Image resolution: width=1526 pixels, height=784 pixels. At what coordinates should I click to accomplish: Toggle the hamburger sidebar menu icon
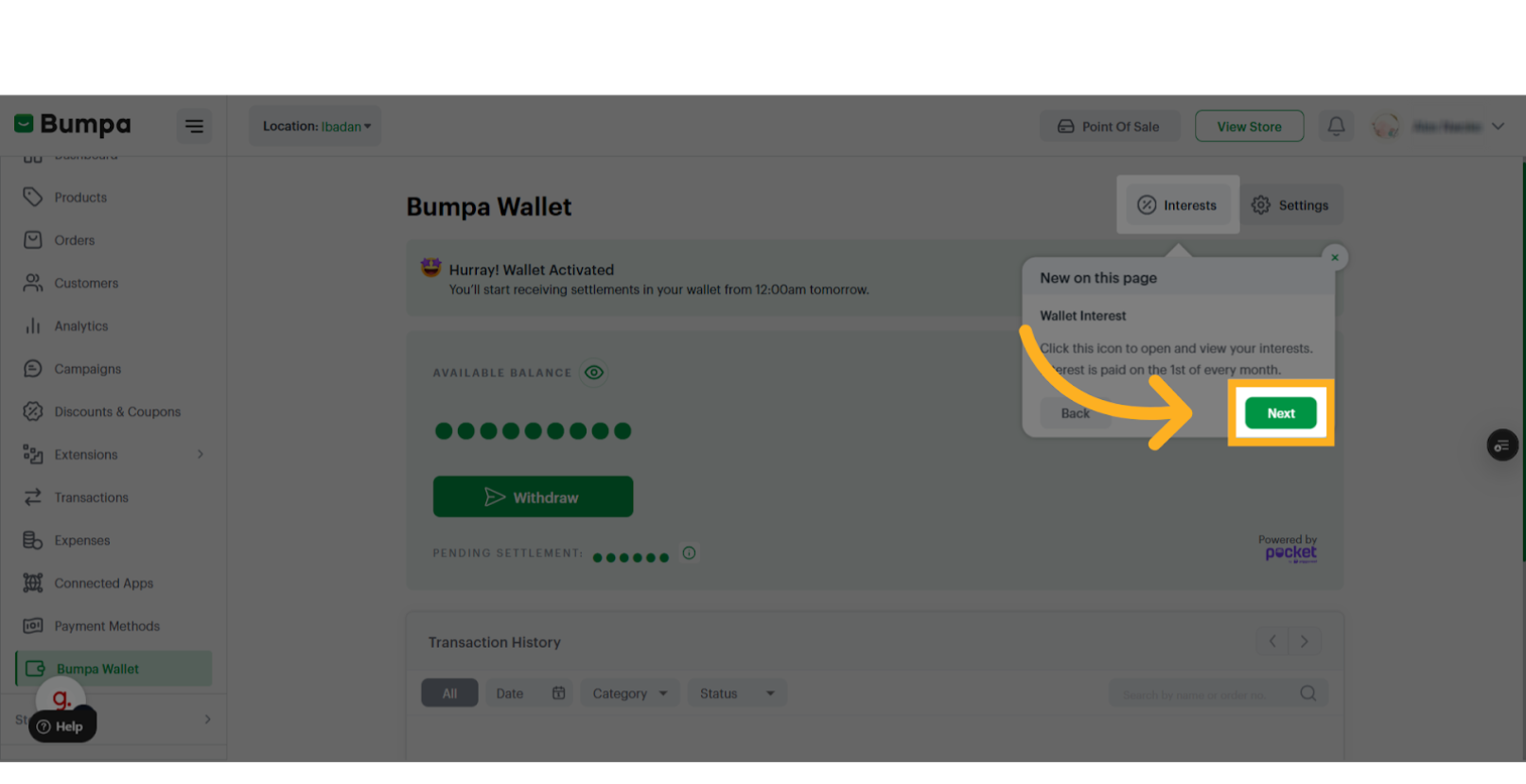[194, 126]
